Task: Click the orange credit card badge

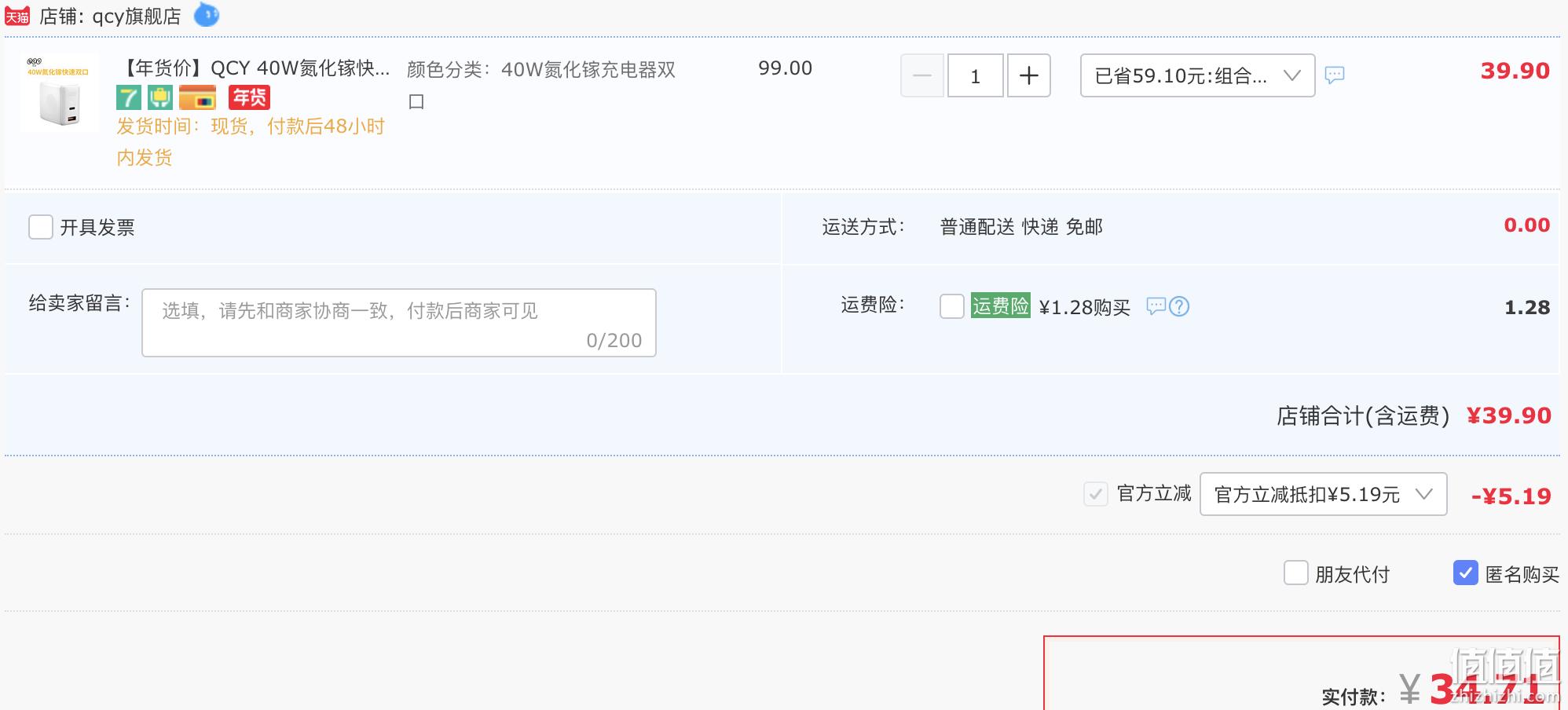Action: 198,98
